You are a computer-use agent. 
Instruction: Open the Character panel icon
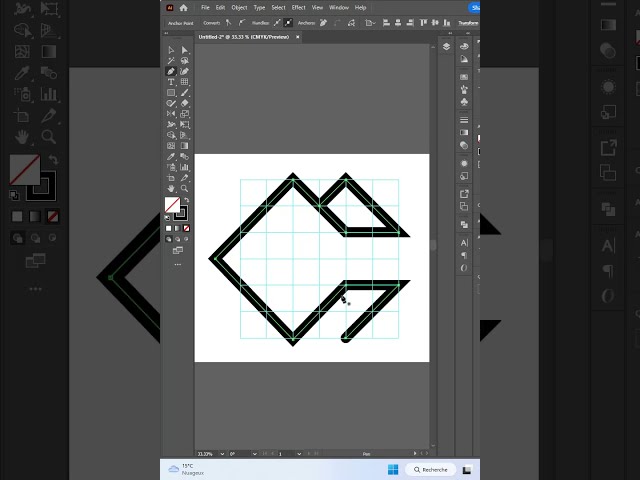pos(464,243)
